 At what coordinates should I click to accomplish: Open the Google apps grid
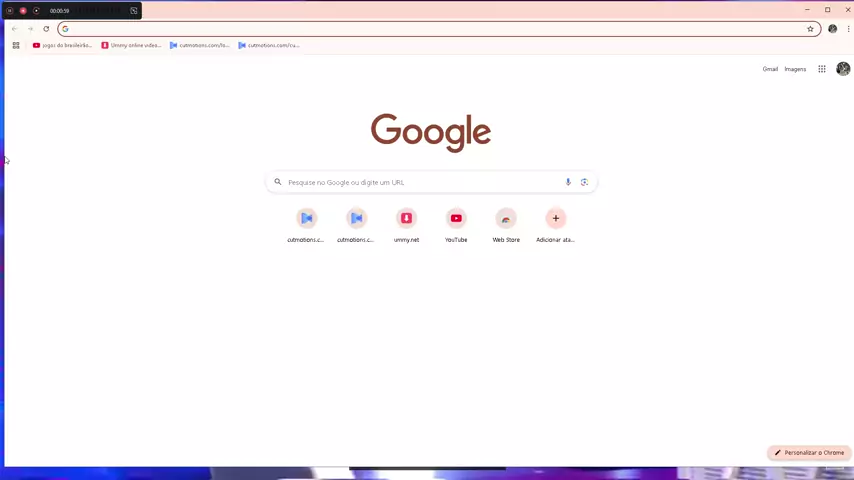click(x=822, y=69)
